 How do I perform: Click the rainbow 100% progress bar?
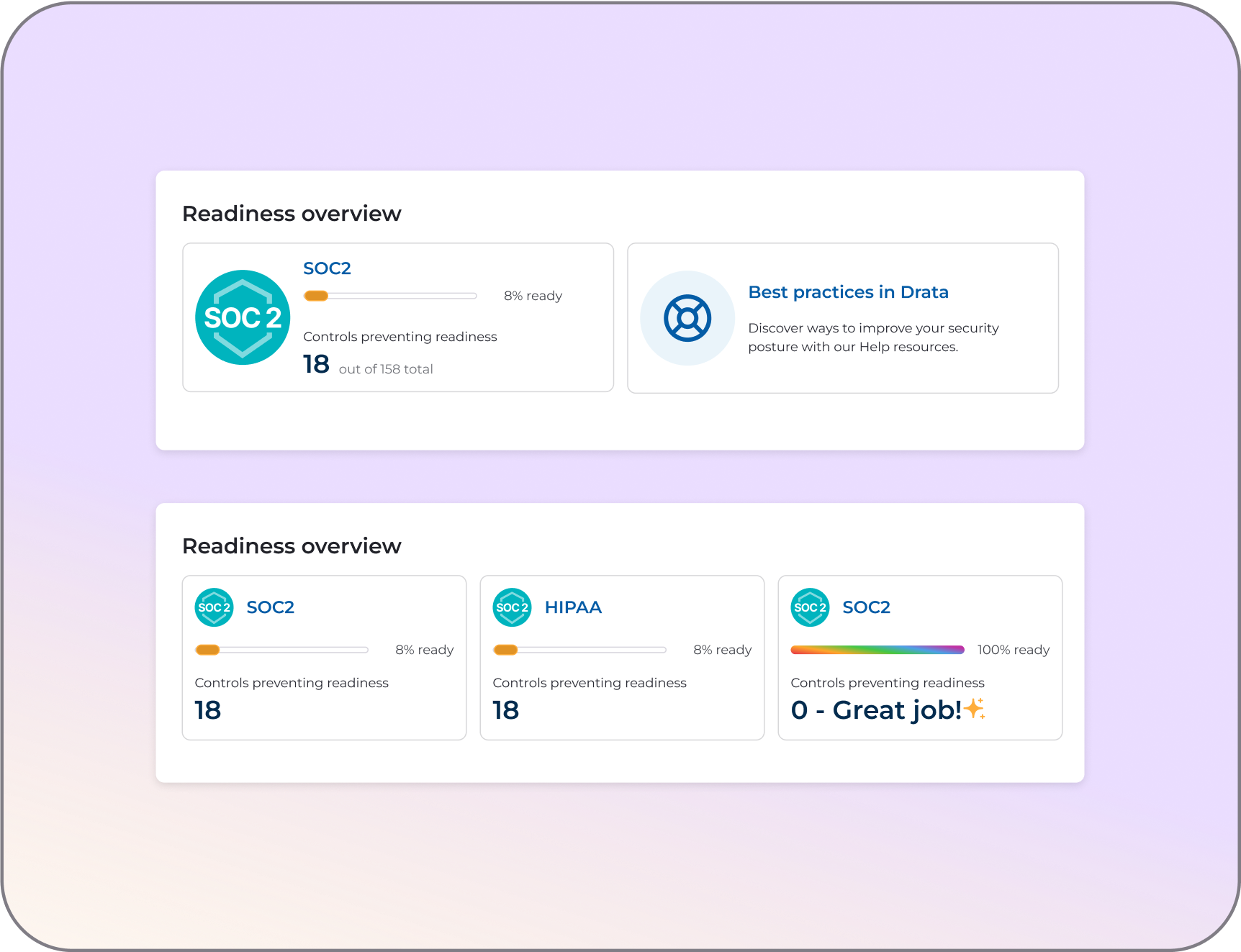(x=877, y=650)
